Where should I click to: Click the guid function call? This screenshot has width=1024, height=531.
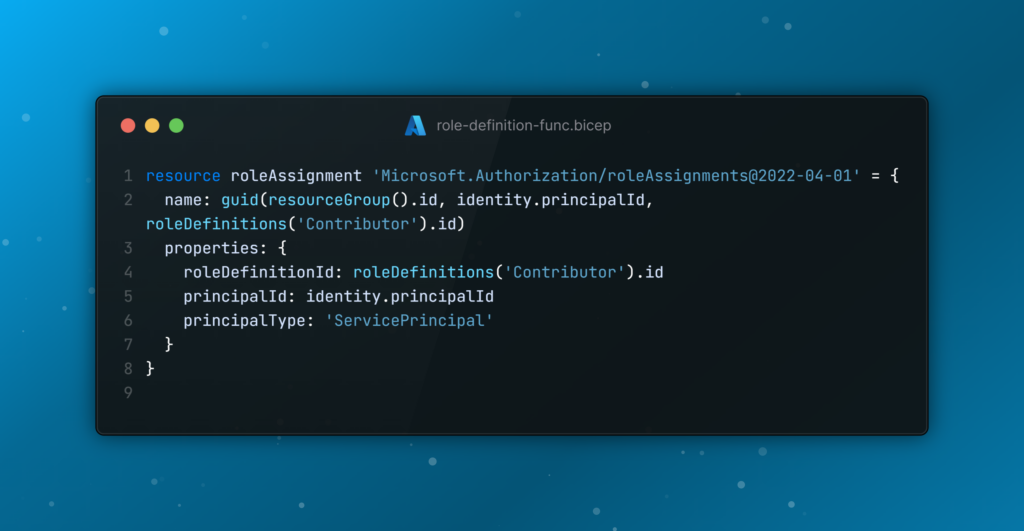coord(240,200)
